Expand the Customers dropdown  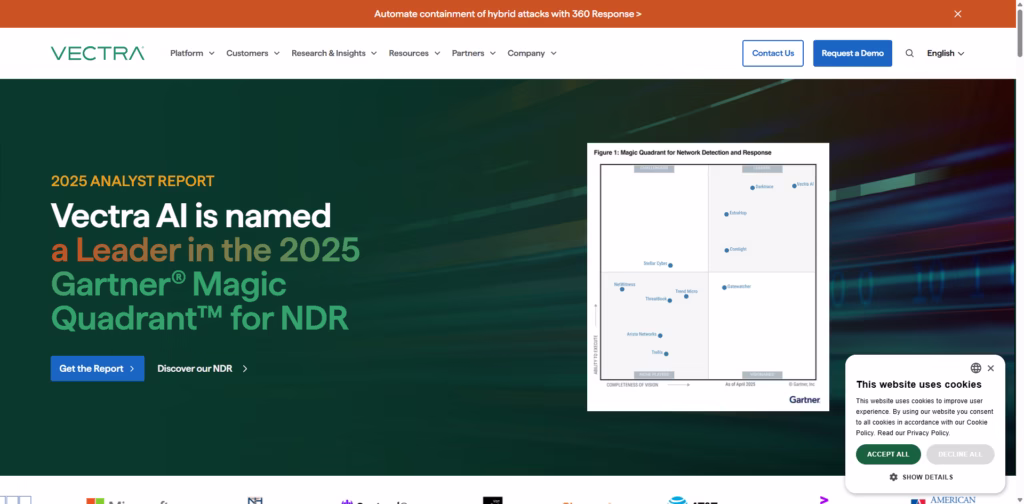coord(252,53)
